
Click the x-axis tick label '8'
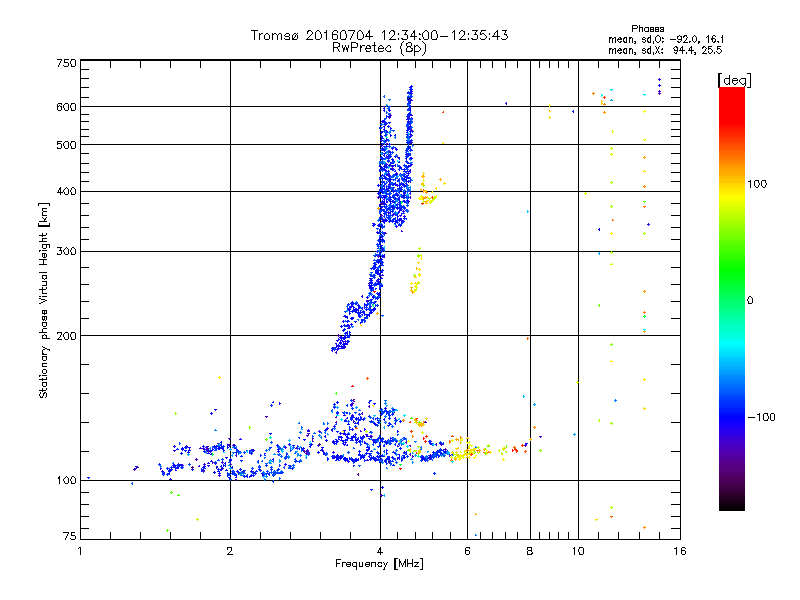click(530, 551)
